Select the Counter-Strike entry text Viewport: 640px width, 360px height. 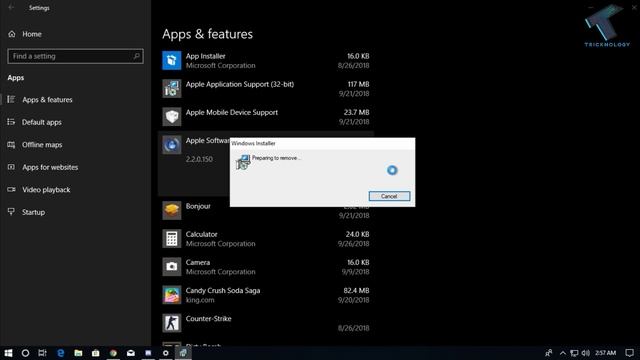208,318
